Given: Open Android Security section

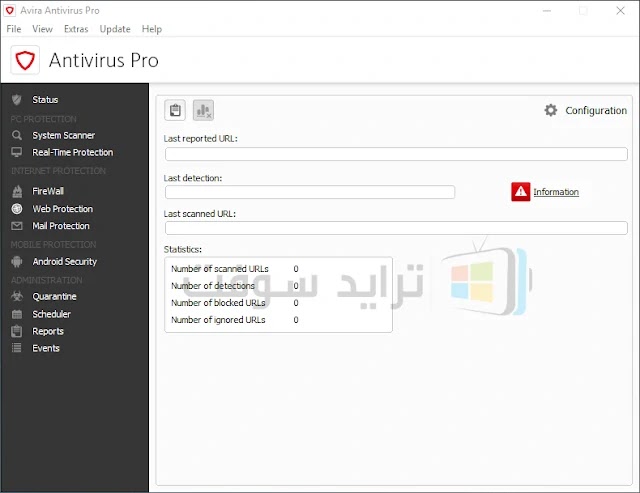Looking at the screenshot, I should coord(65,262).
